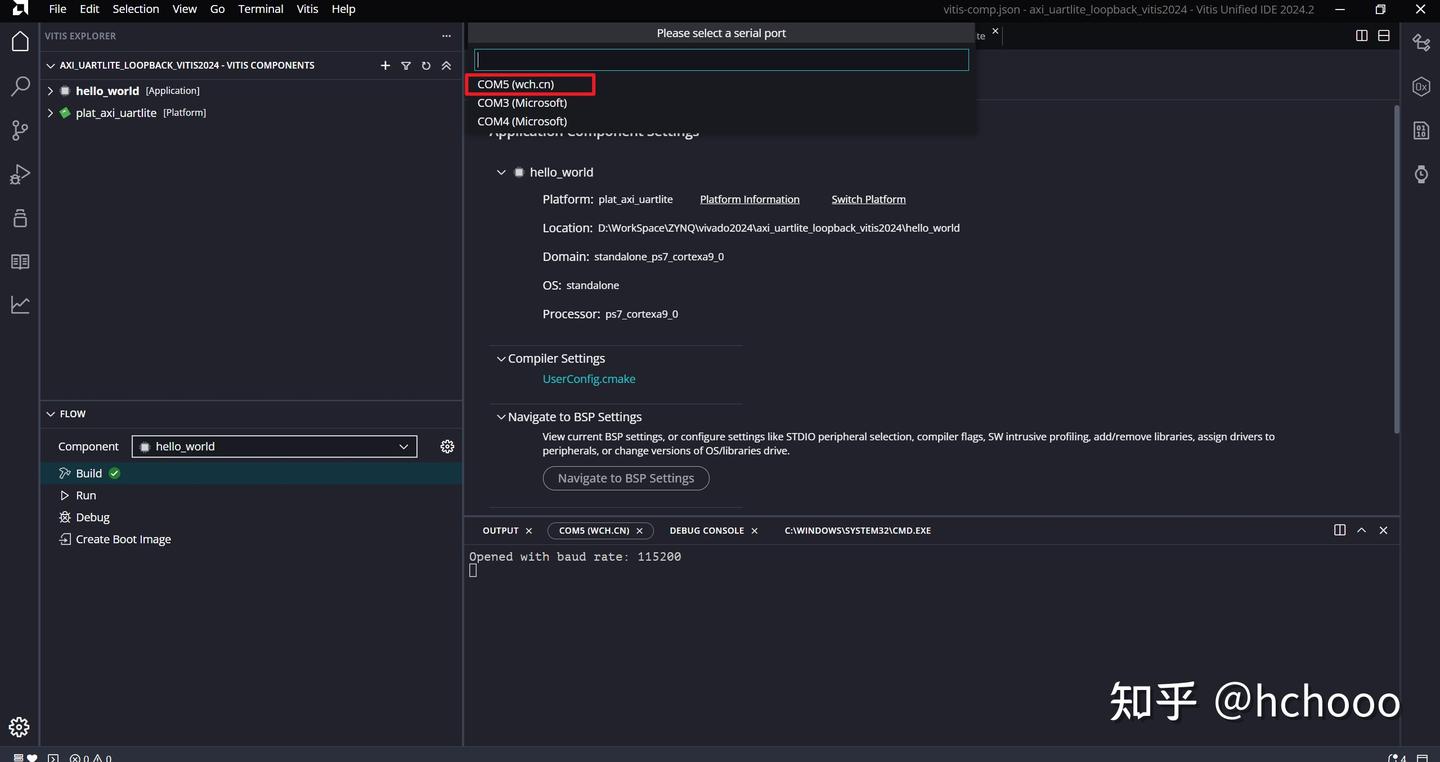Click the terminal icon in status bar
Viewport: 1440px width, 762px height.
(x=53, y=758)
